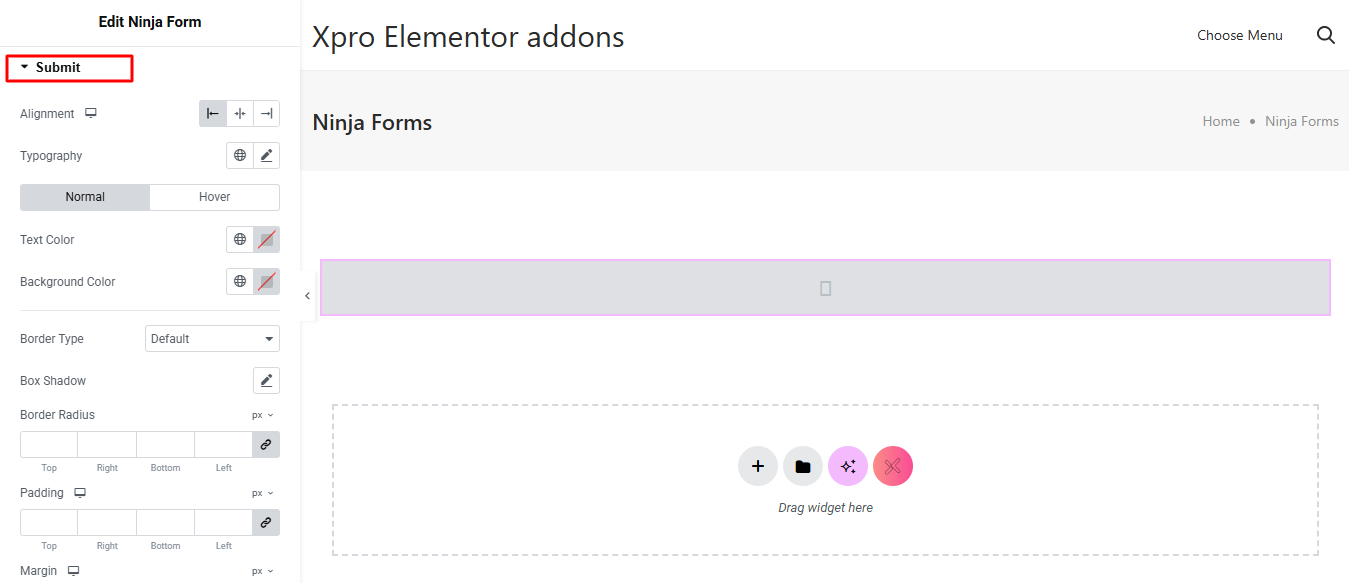Set alignment to left

[x=213, y=114]
